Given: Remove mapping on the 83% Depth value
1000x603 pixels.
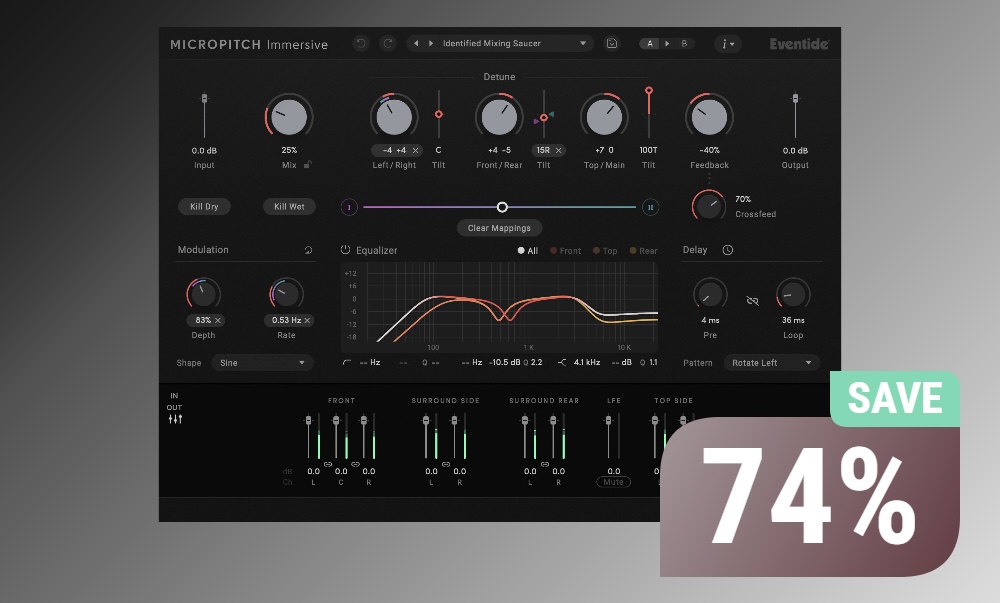Looking at the screenshot, I should (x=217, y=320).
